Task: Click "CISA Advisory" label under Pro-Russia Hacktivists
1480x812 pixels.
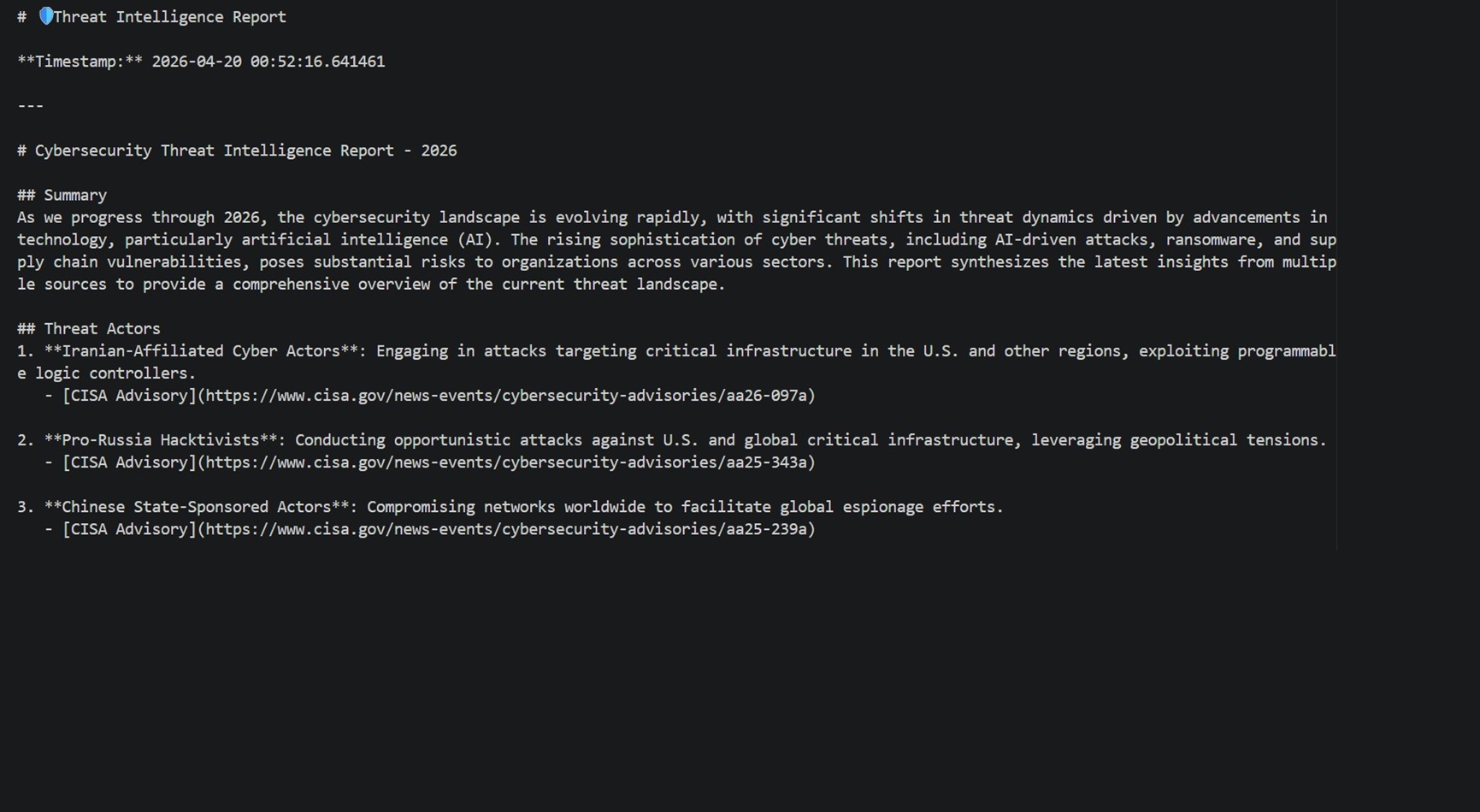Action: point(129,462)
